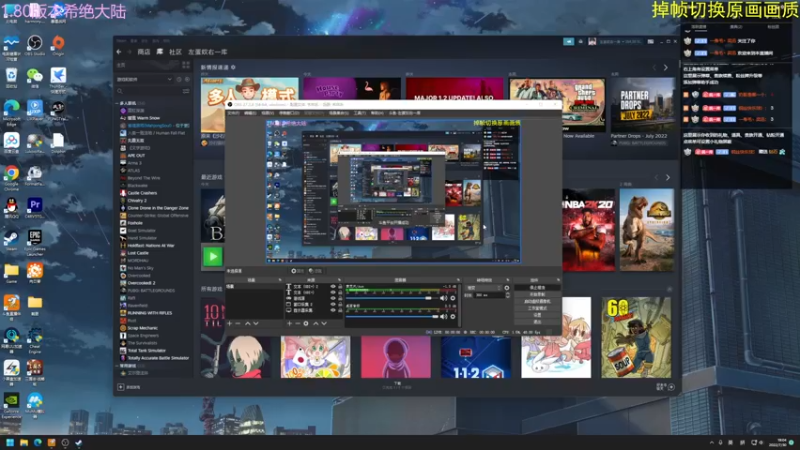The width and height of the screenshot is (800, 450).
Task: Open the Steam menu in the Steam window
Action: coord(121,41)
